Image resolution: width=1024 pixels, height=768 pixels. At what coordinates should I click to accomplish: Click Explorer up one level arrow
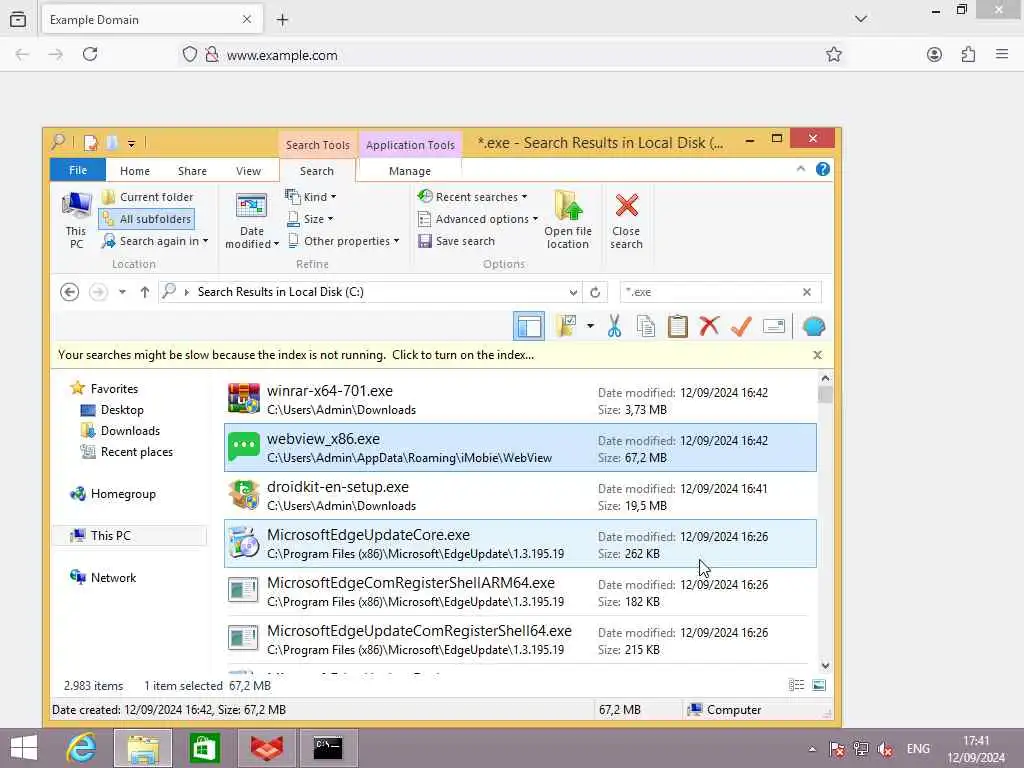(145, 292)
